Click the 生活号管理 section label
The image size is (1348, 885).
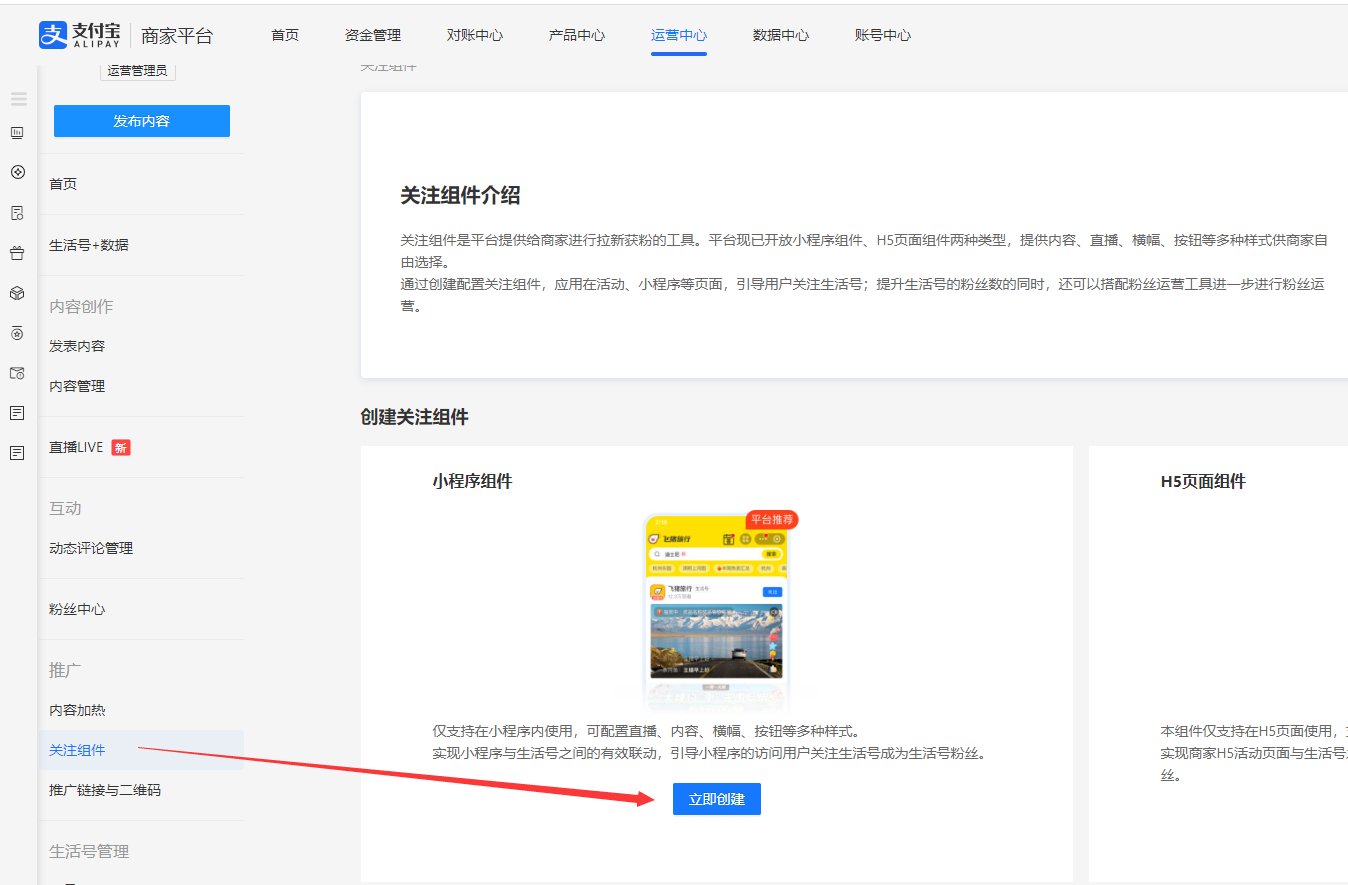pyautogui.click(x=89, y=851)
